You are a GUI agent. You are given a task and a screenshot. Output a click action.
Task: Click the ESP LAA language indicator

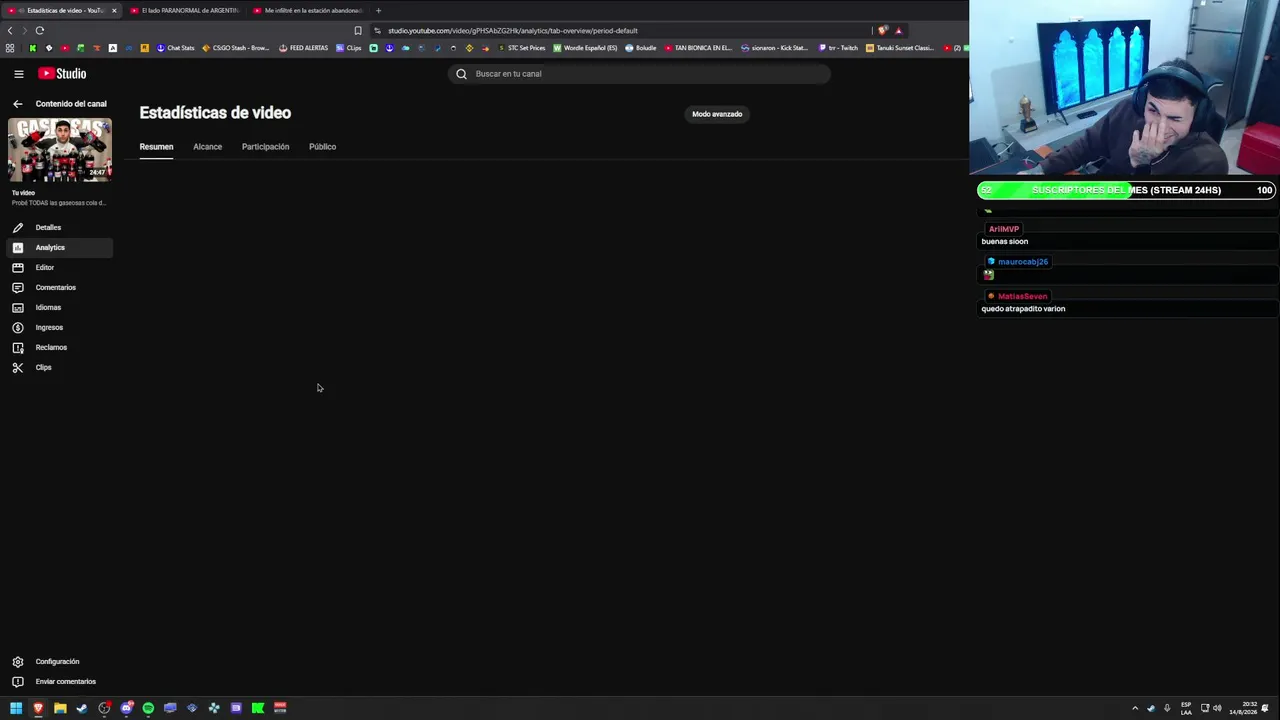pyautogui.click(x=1186, y=708)
